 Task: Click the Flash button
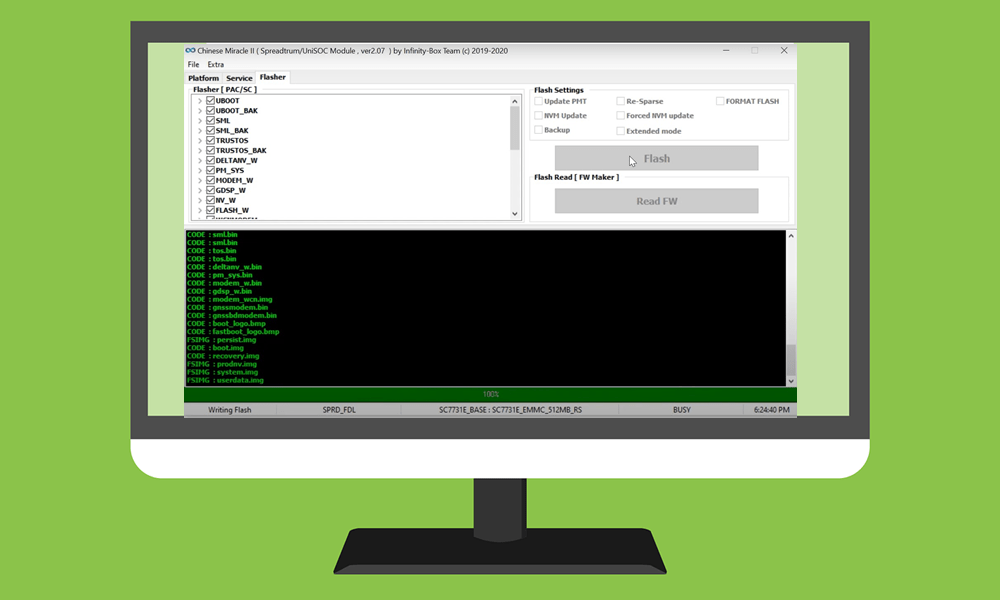tap(656, 158)
